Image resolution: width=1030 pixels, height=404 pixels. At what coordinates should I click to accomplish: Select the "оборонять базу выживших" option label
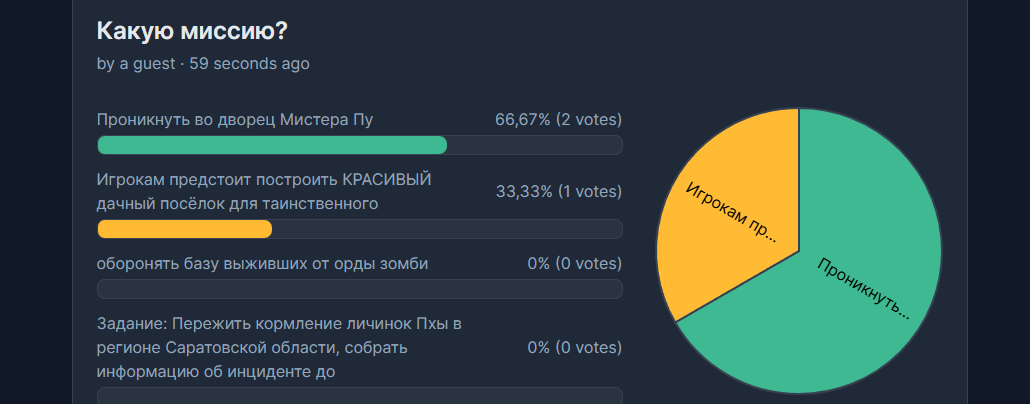click(262, 264)
